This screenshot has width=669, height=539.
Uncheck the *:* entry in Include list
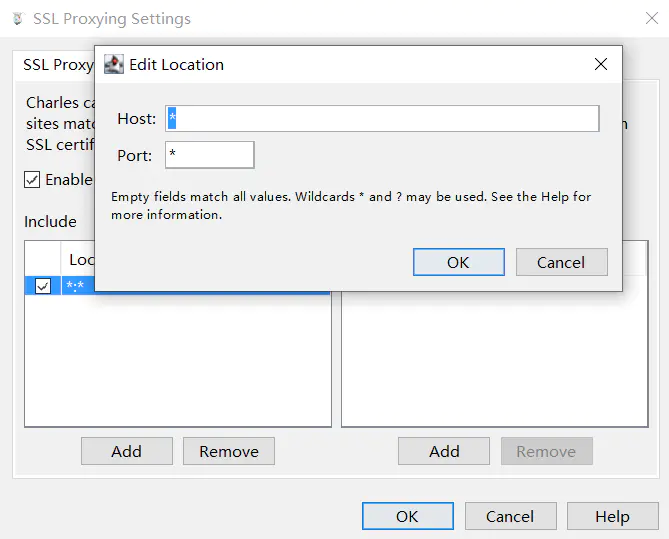43,286
